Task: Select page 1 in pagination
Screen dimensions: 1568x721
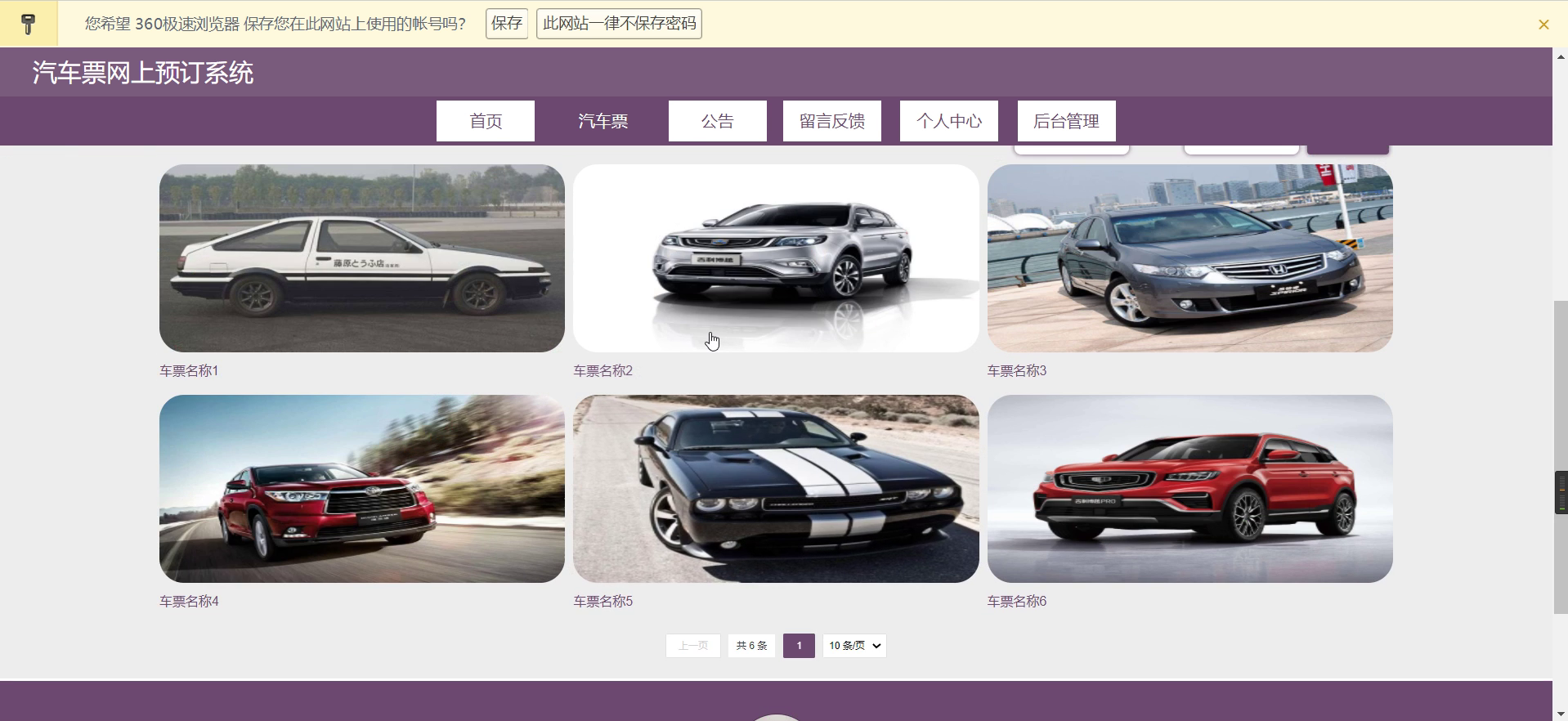Action: click(x=799, y=646)
